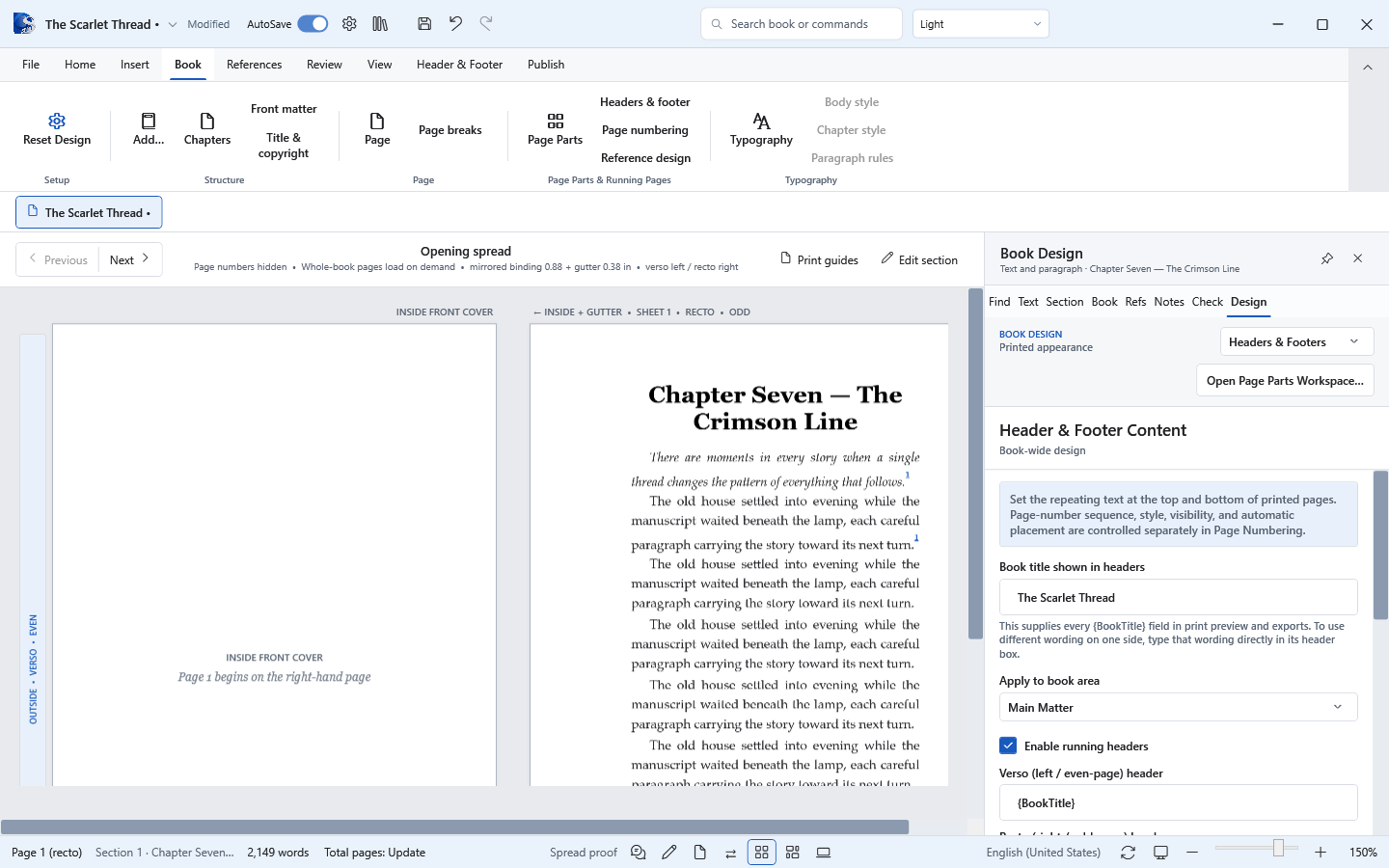Open the File menu
This screenshot has height=868, width=1389.
coord(31,65)
